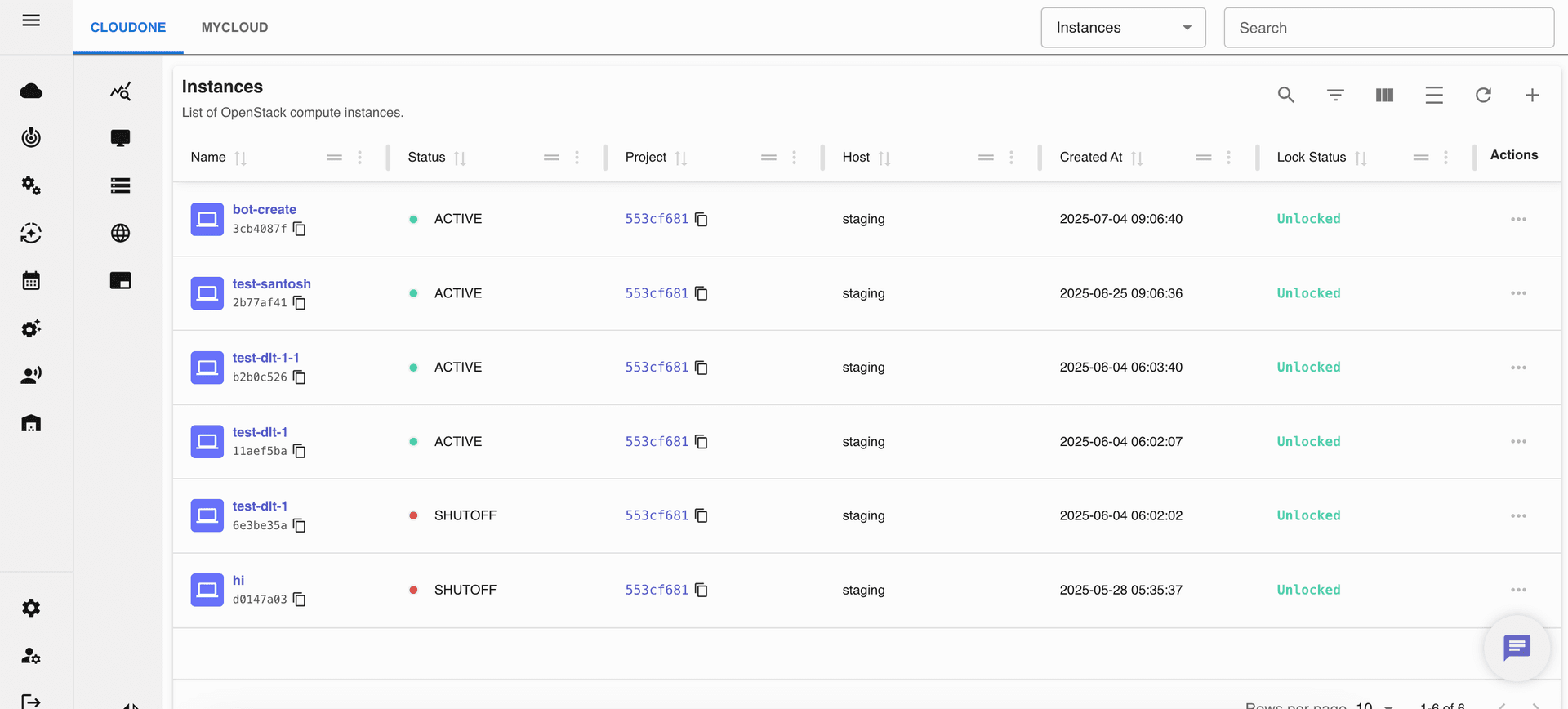Copy project ID in test-dlt-1-1 row
1568x709 pixels.
[702, 368]
